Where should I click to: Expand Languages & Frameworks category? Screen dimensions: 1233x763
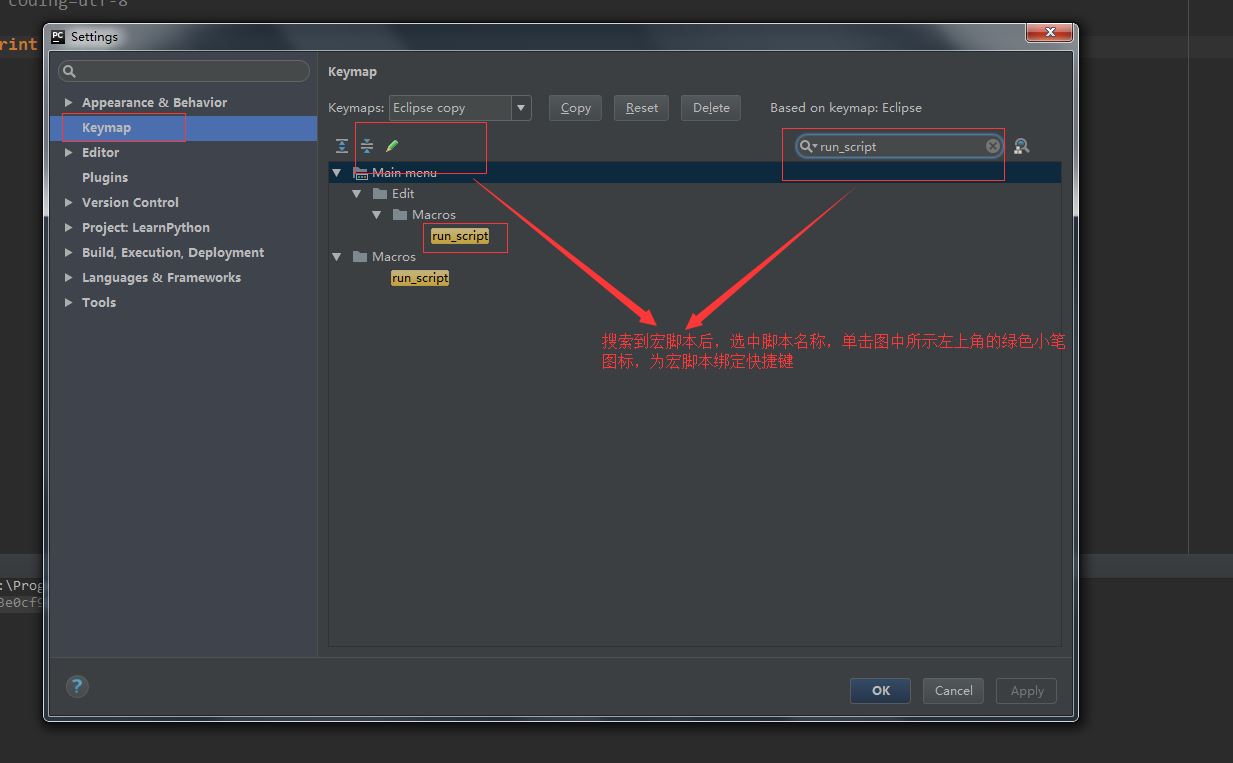tap(68, 278)
